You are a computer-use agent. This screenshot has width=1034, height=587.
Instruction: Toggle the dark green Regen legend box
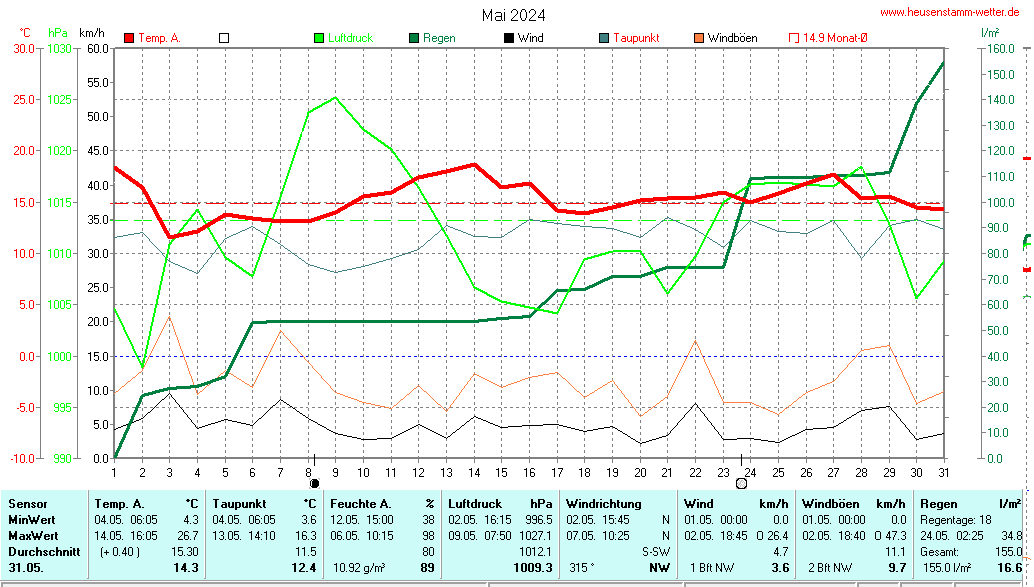414,38
